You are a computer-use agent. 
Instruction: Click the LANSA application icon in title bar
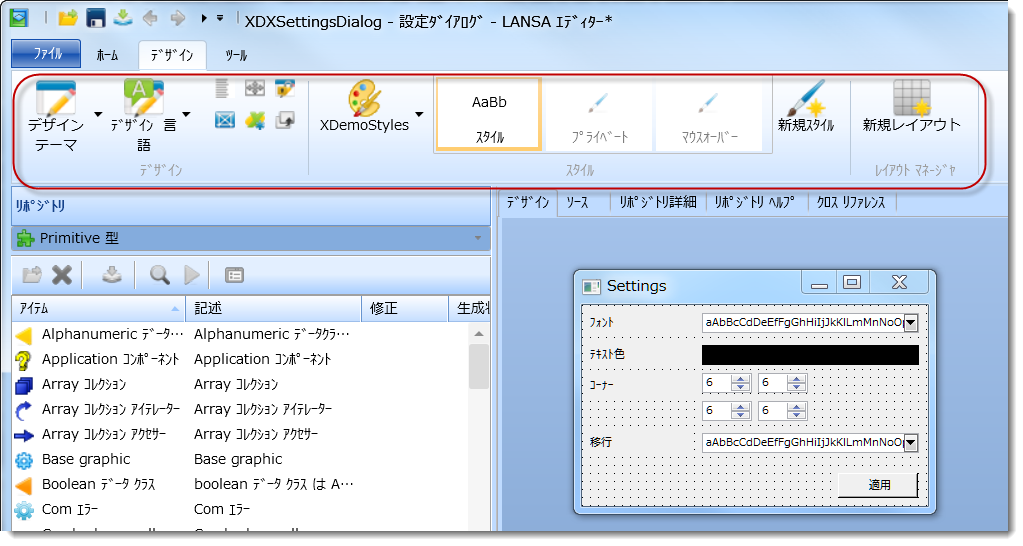pyautogui.click(x=19, y=18)
